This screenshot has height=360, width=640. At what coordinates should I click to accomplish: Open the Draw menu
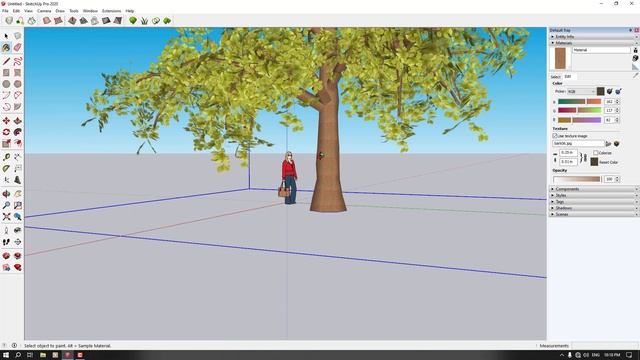pos(60,11)
